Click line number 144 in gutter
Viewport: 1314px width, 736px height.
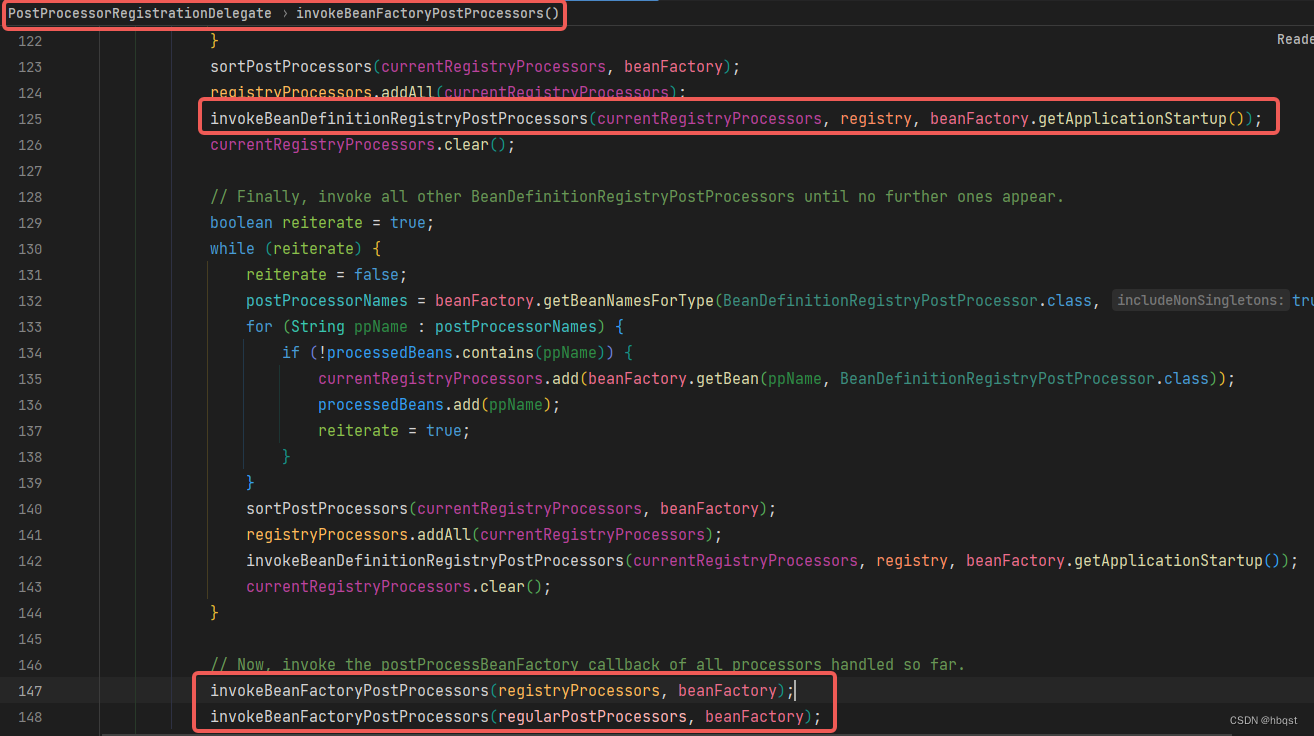point(30,613)
